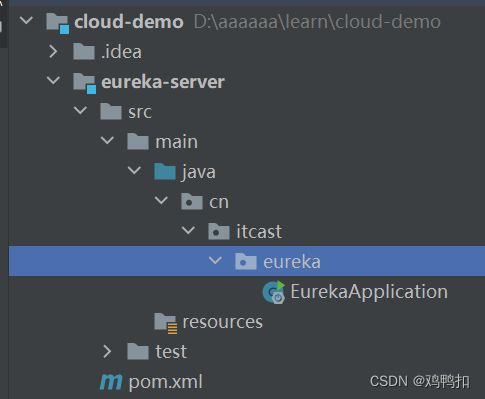Screen dimensions: 485x399
Task: Click the cloud-demo module folder icon
Action: click(58, 23)
